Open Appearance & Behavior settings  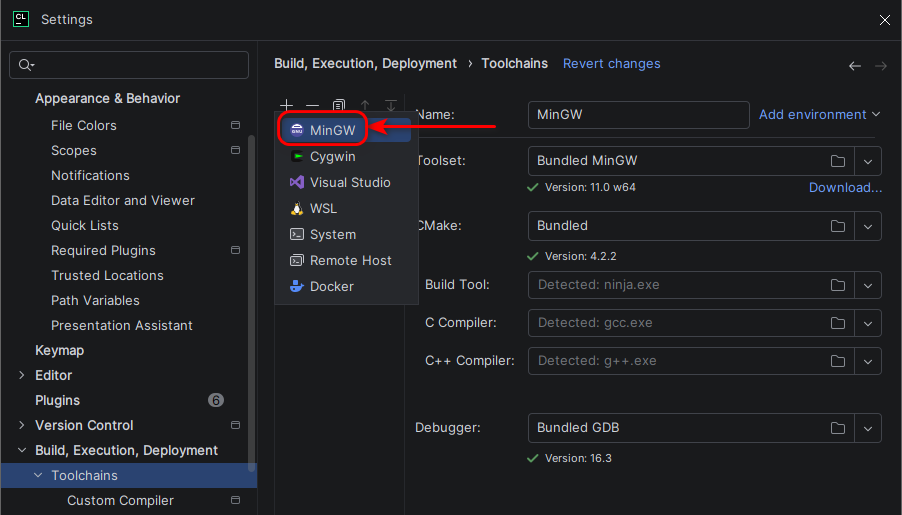(x=108, y=98)
